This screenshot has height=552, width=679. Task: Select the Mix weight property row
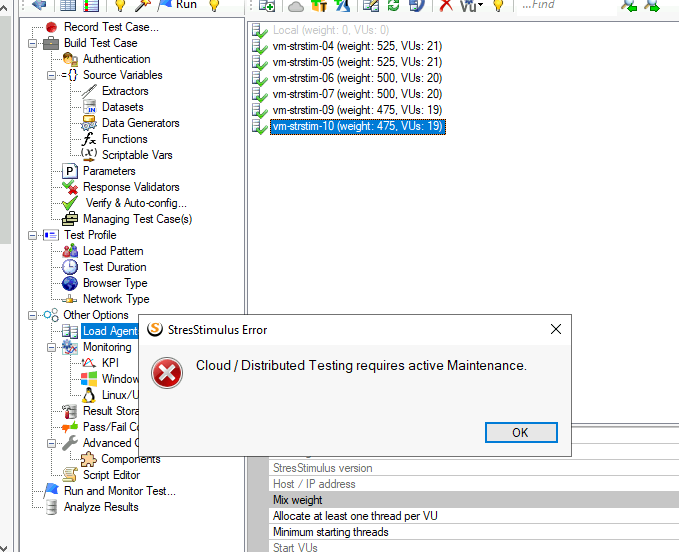474,500
